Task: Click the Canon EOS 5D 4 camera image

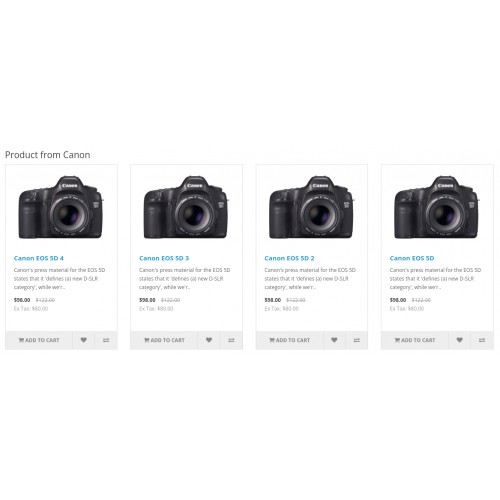Action: pyautogui.click(x=61, y=207)
